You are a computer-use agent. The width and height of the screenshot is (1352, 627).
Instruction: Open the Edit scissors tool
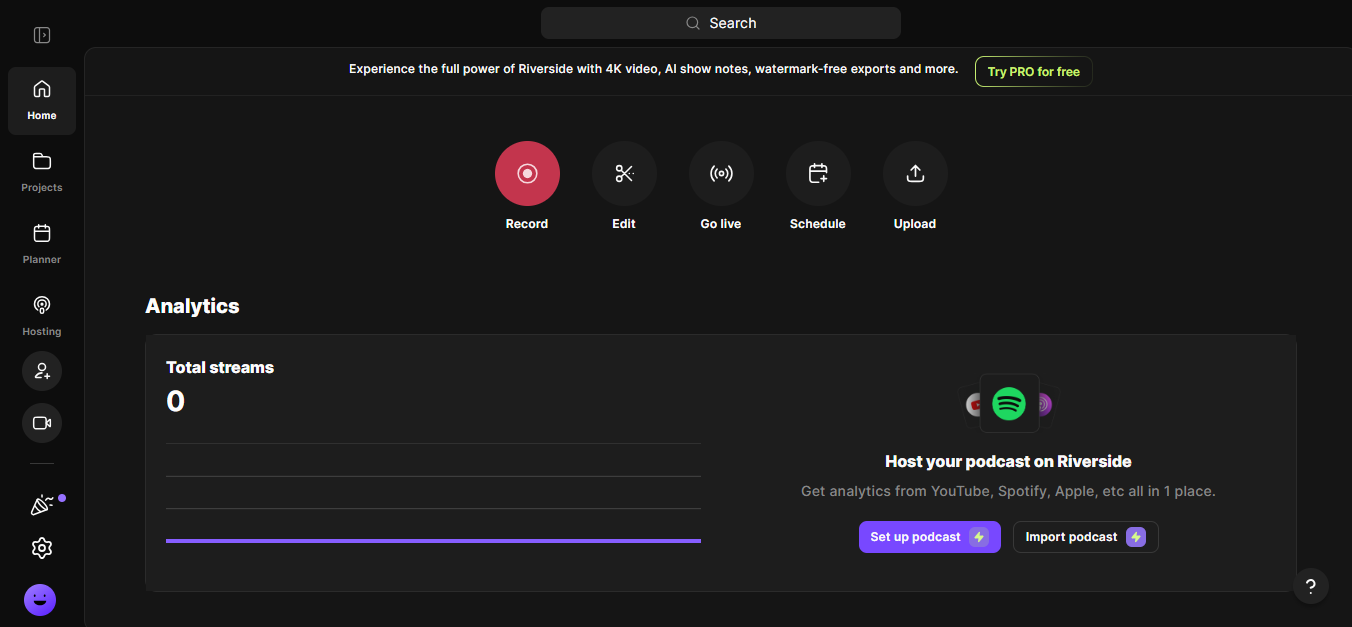point(624,174)
